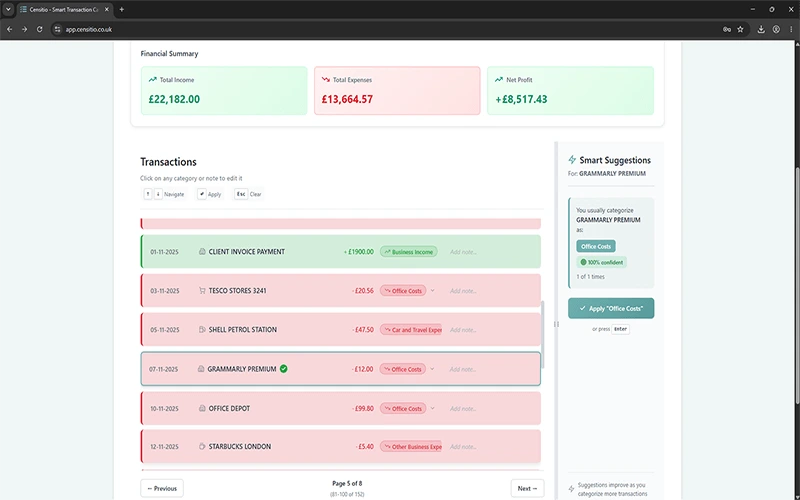800x500 pixels.
Task: Click the Page 5 of 8 indicator
Action: tap(347, 483)
